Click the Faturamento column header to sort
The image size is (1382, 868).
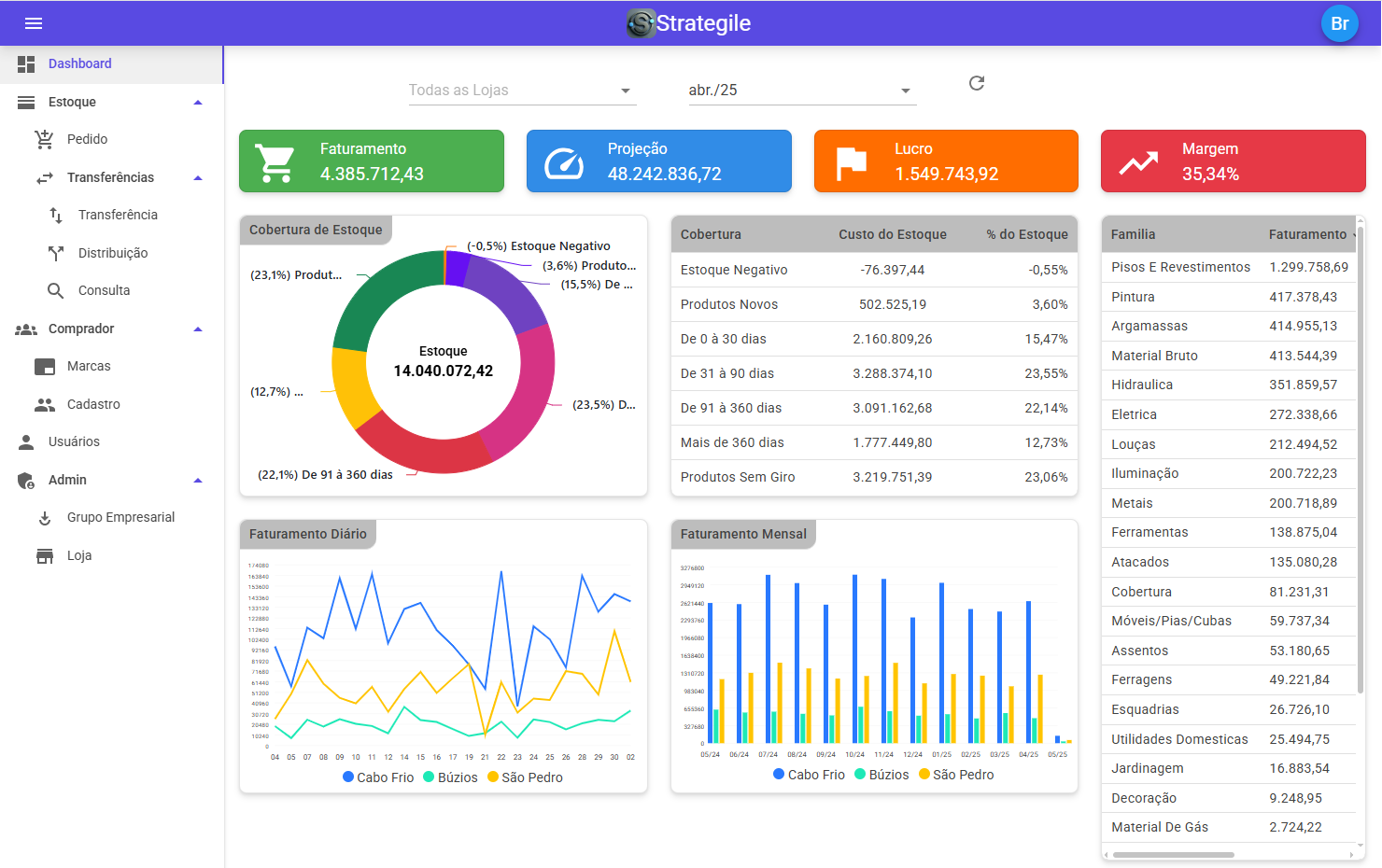[x=1307, y=234]
